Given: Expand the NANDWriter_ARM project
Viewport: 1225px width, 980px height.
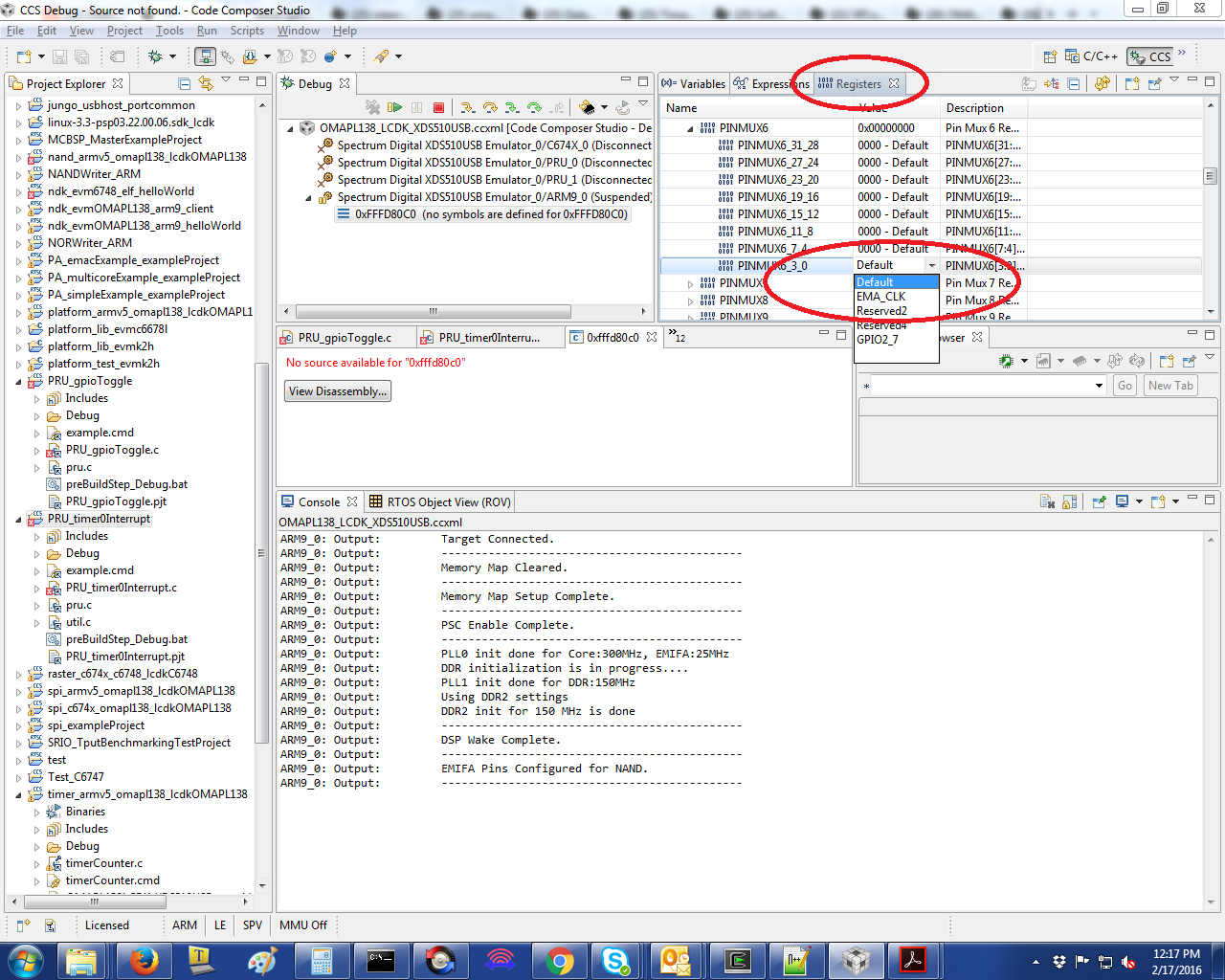Looking at the screenshot, I should tap(18, 174).
